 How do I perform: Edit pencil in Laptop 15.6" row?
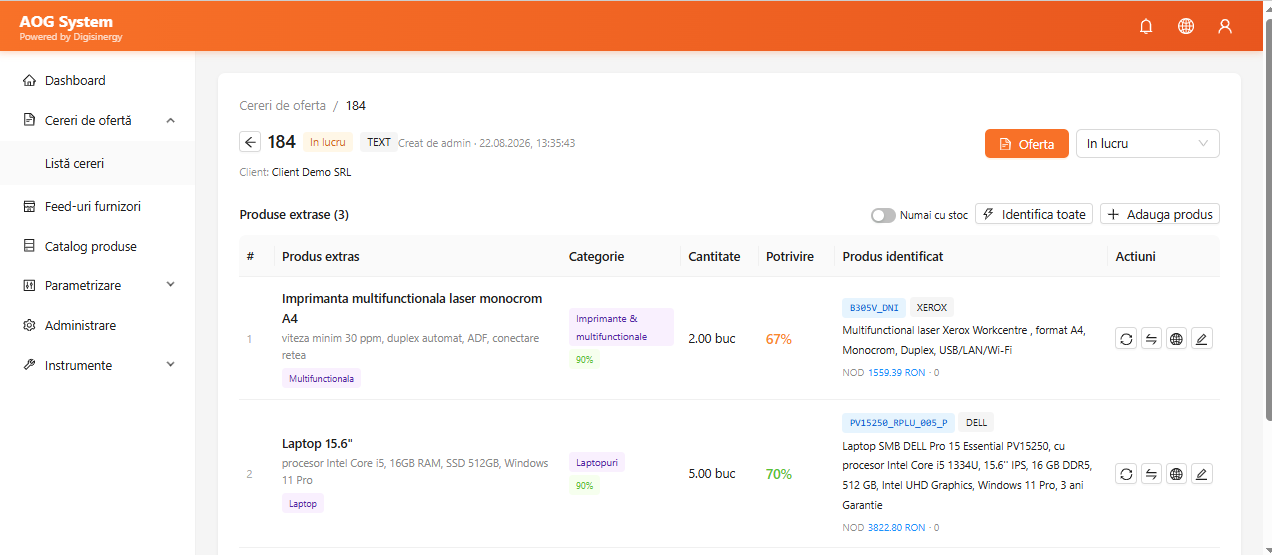click(x=1202, y=474)
